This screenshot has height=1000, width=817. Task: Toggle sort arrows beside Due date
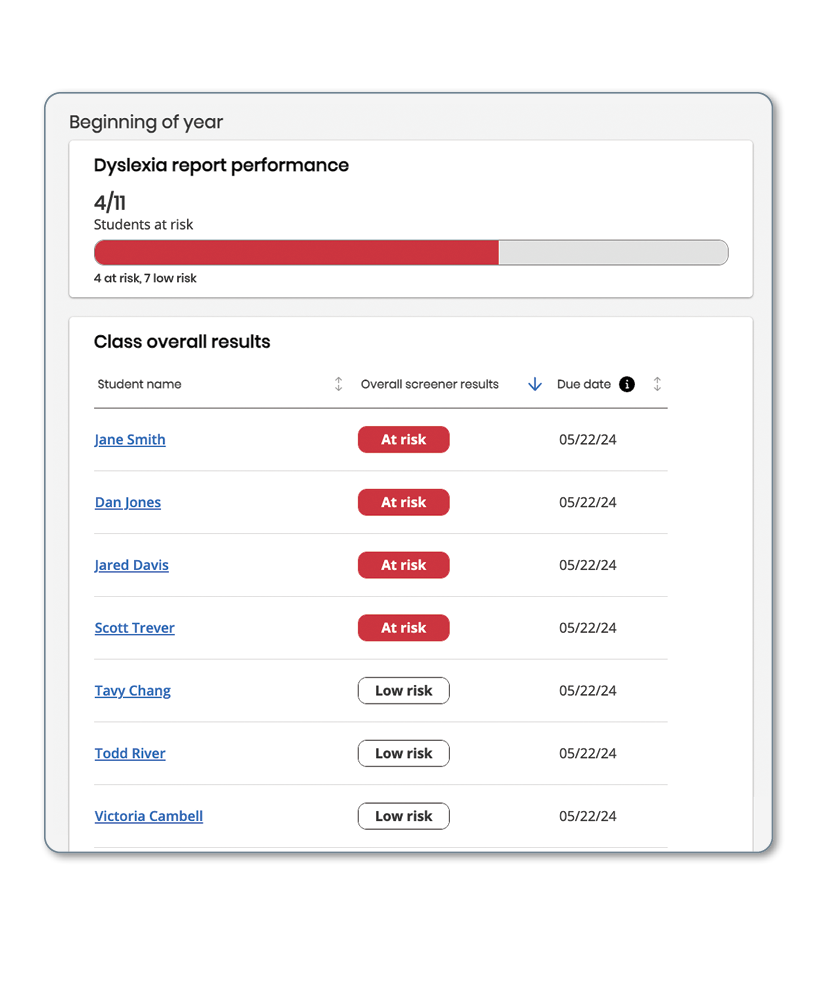pos(657,384)
